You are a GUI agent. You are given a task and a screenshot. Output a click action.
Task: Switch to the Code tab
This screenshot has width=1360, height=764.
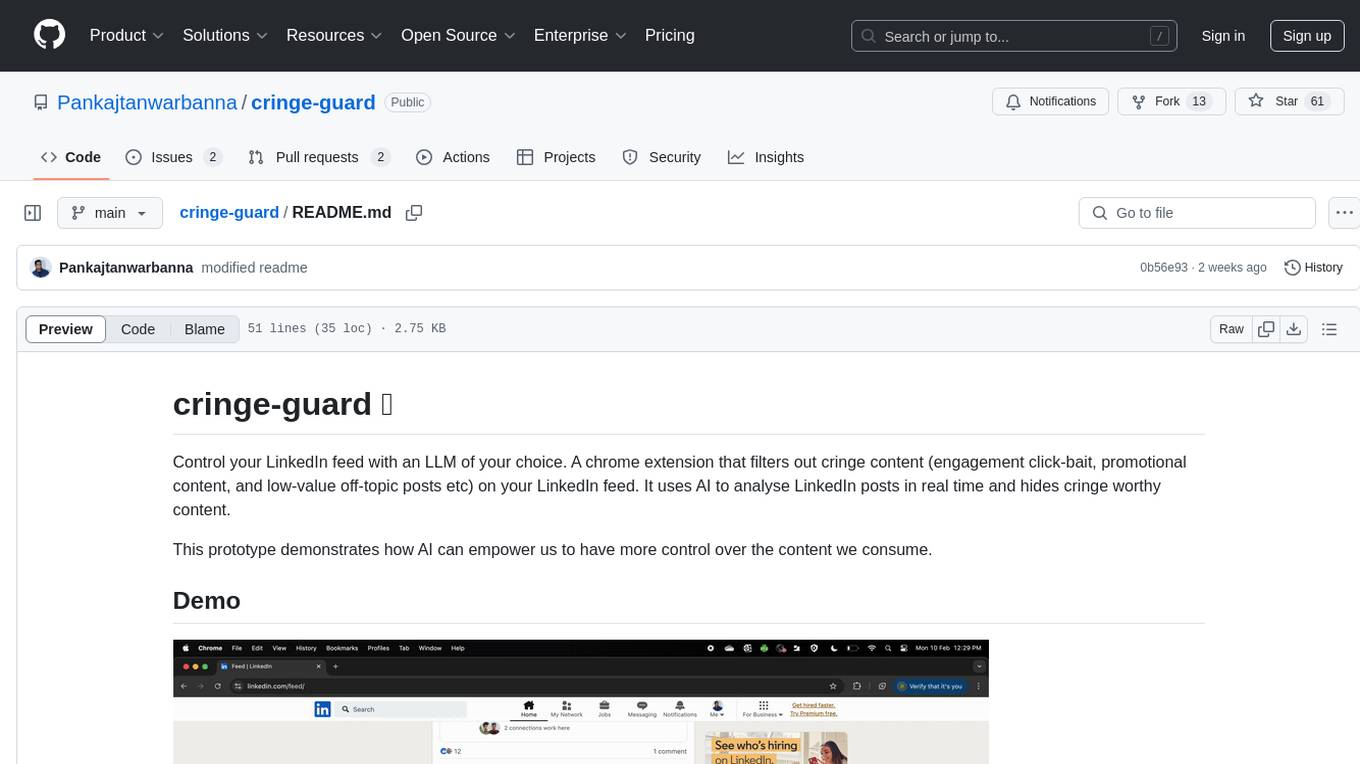pos(71,157)
